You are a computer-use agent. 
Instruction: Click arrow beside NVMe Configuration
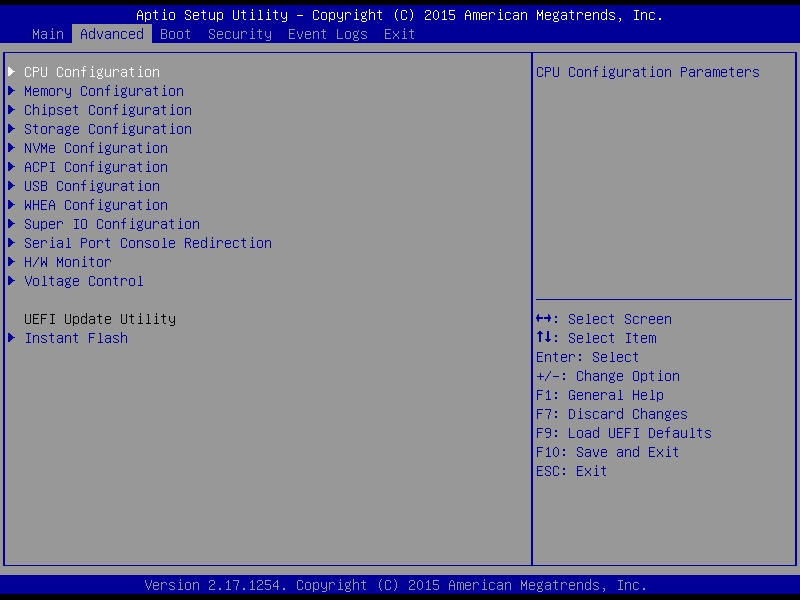tap(12, 147)
